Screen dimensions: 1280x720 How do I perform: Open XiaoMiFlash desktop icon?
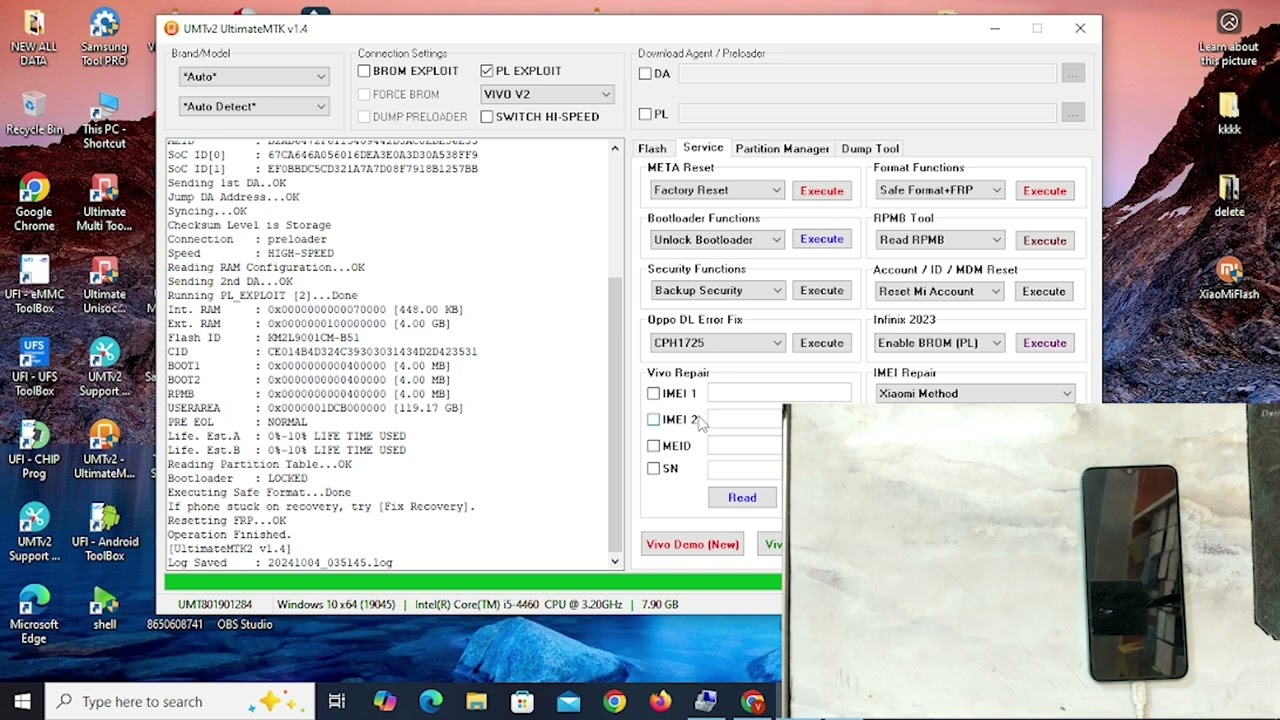pos(1229,279)
